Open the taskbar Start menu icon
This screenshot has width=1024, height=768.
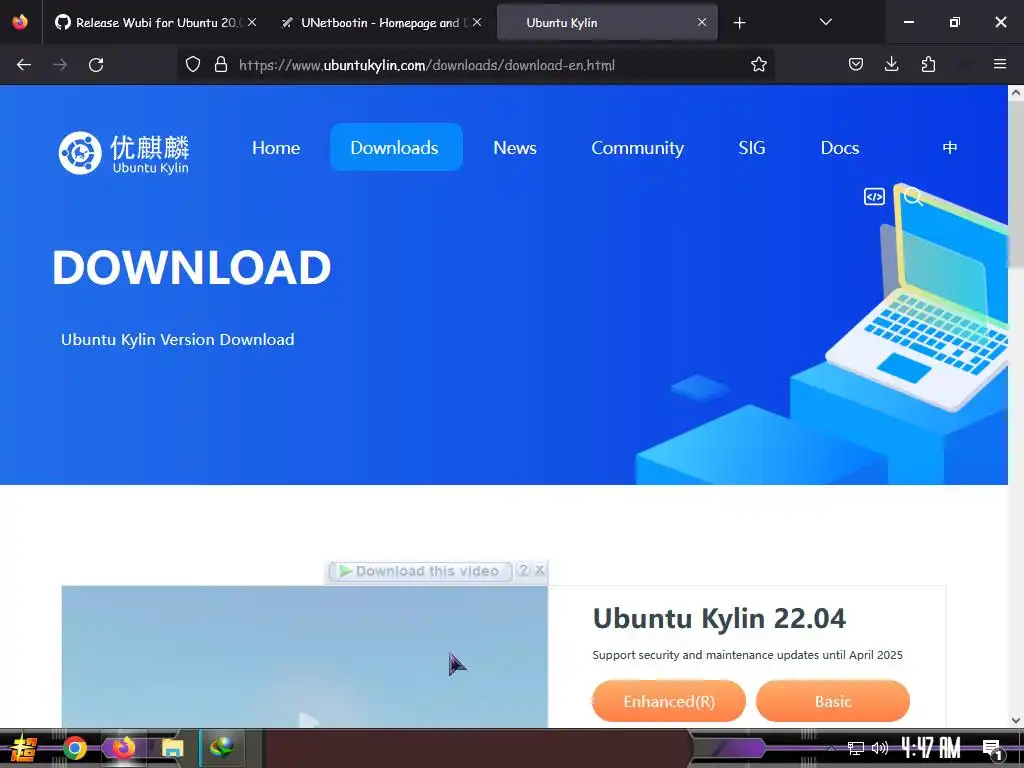[24, 748]
